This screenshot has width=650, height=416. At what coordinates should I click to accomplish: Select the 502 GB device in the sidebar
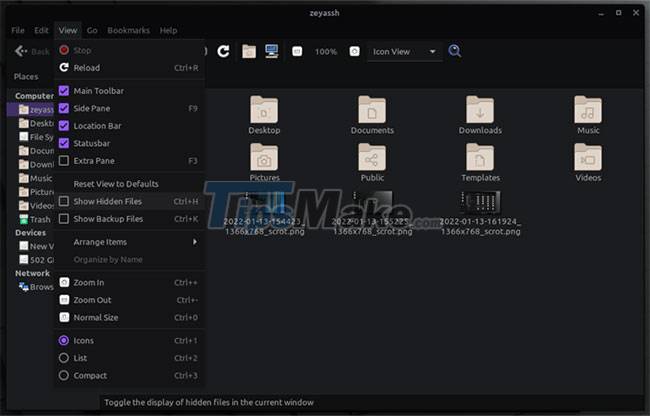36,260
